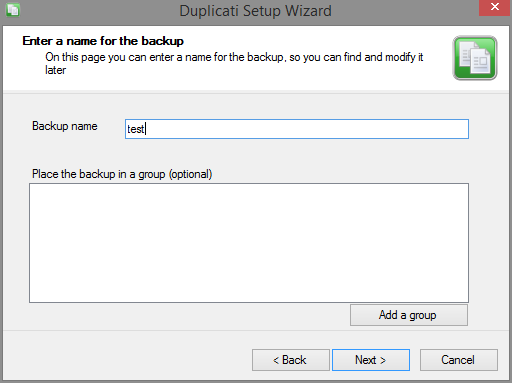Click the green Duplicati logo in the header
This screenshot has width=512, height=383.
pyautogui.click(x=475, y=58)
